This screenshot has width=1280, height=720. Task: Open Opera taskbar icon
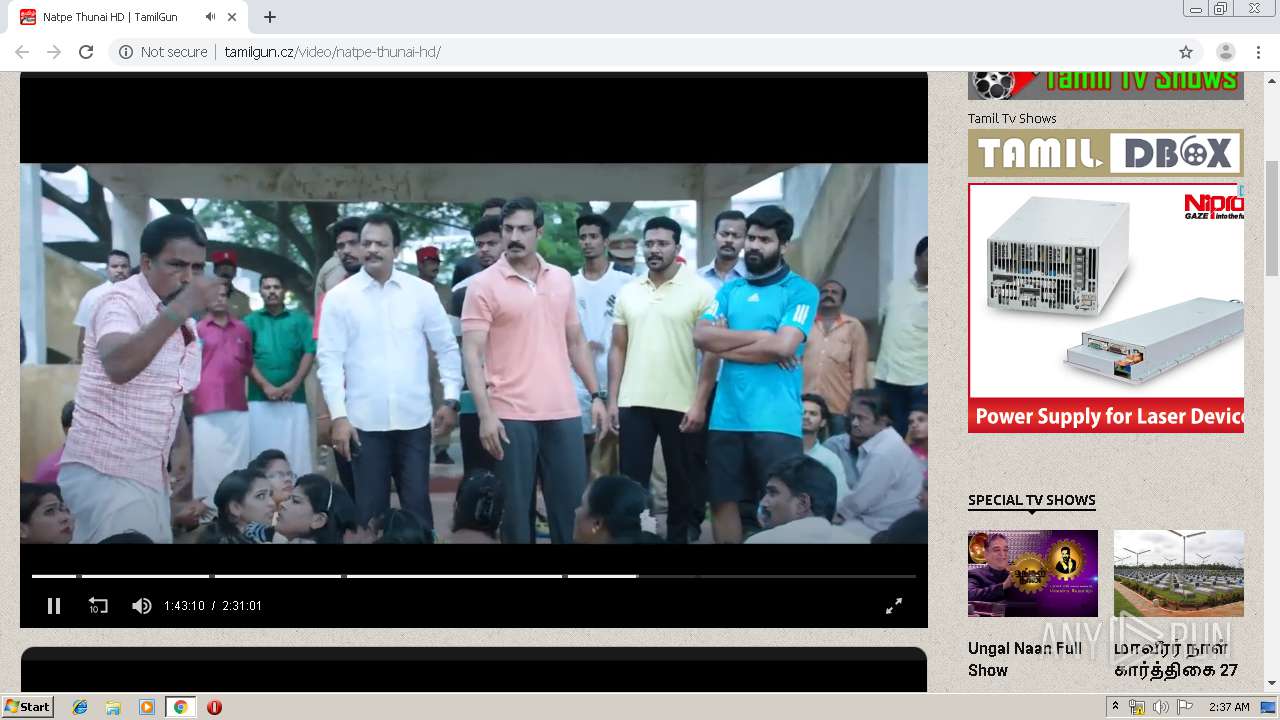coord(214,707)
